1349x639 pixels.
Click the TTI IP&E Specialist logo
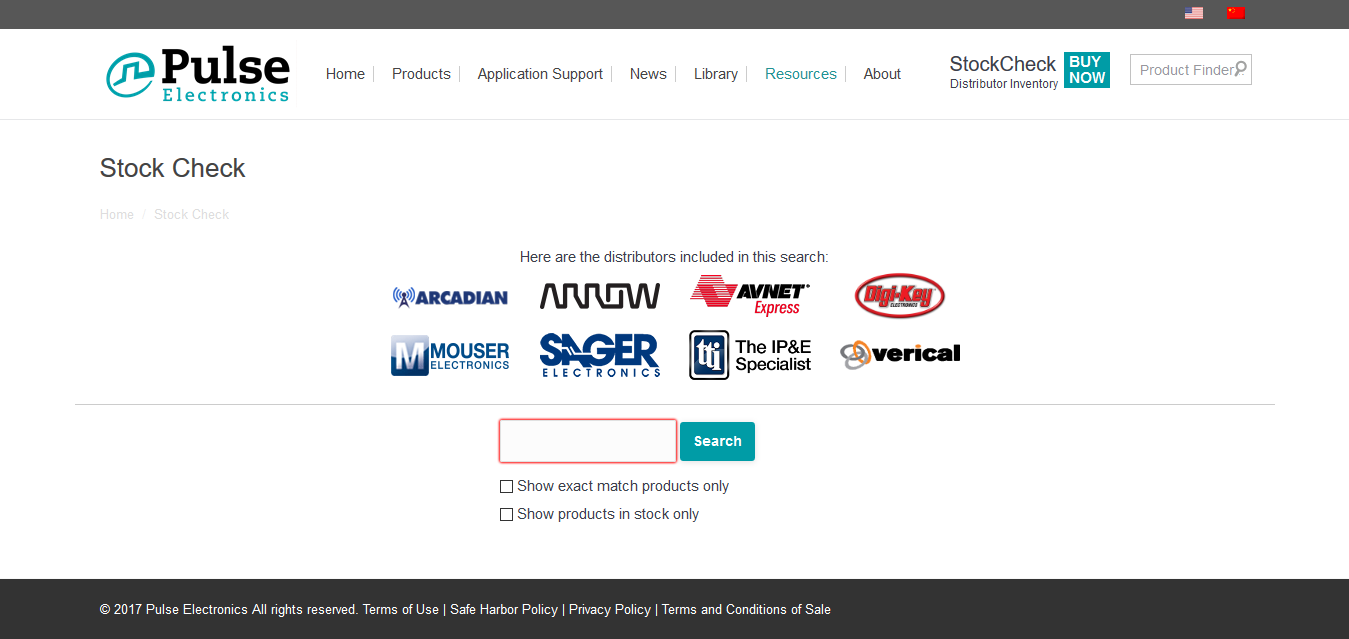tap(750, 355)
